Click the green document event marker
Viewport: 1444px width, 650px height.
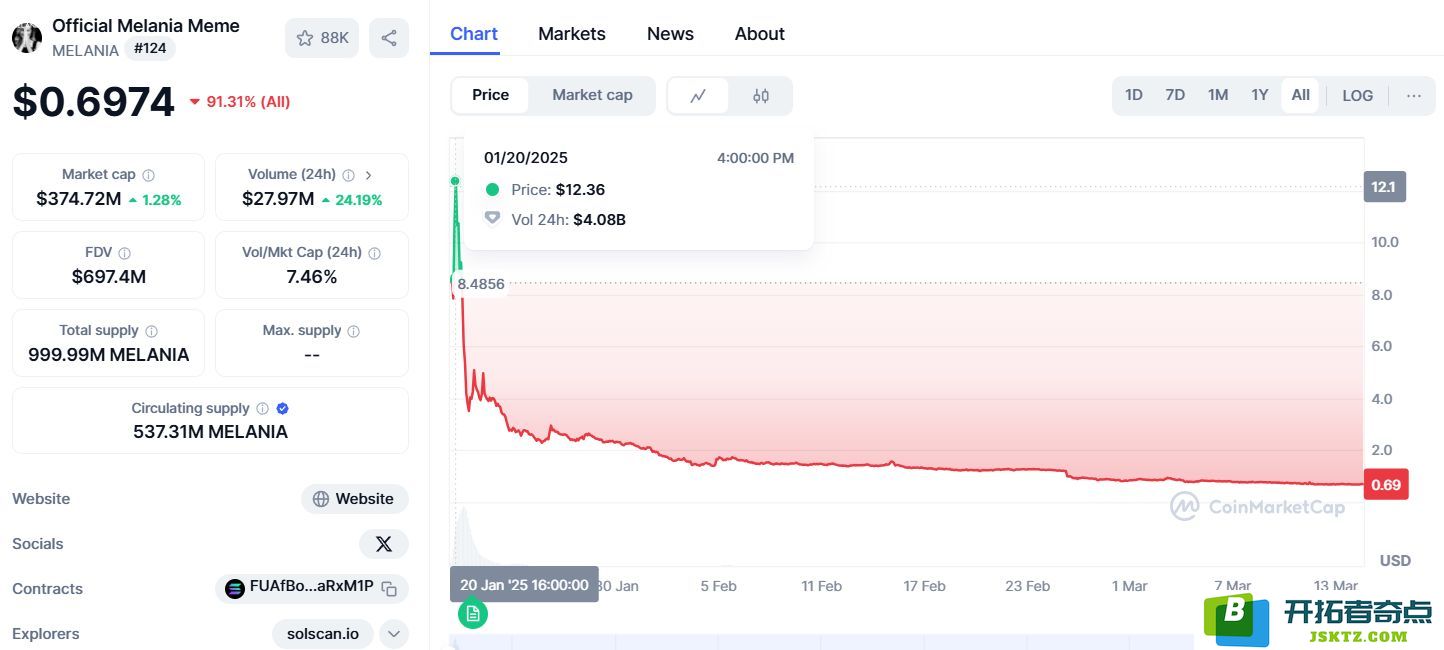pos(473,613)
